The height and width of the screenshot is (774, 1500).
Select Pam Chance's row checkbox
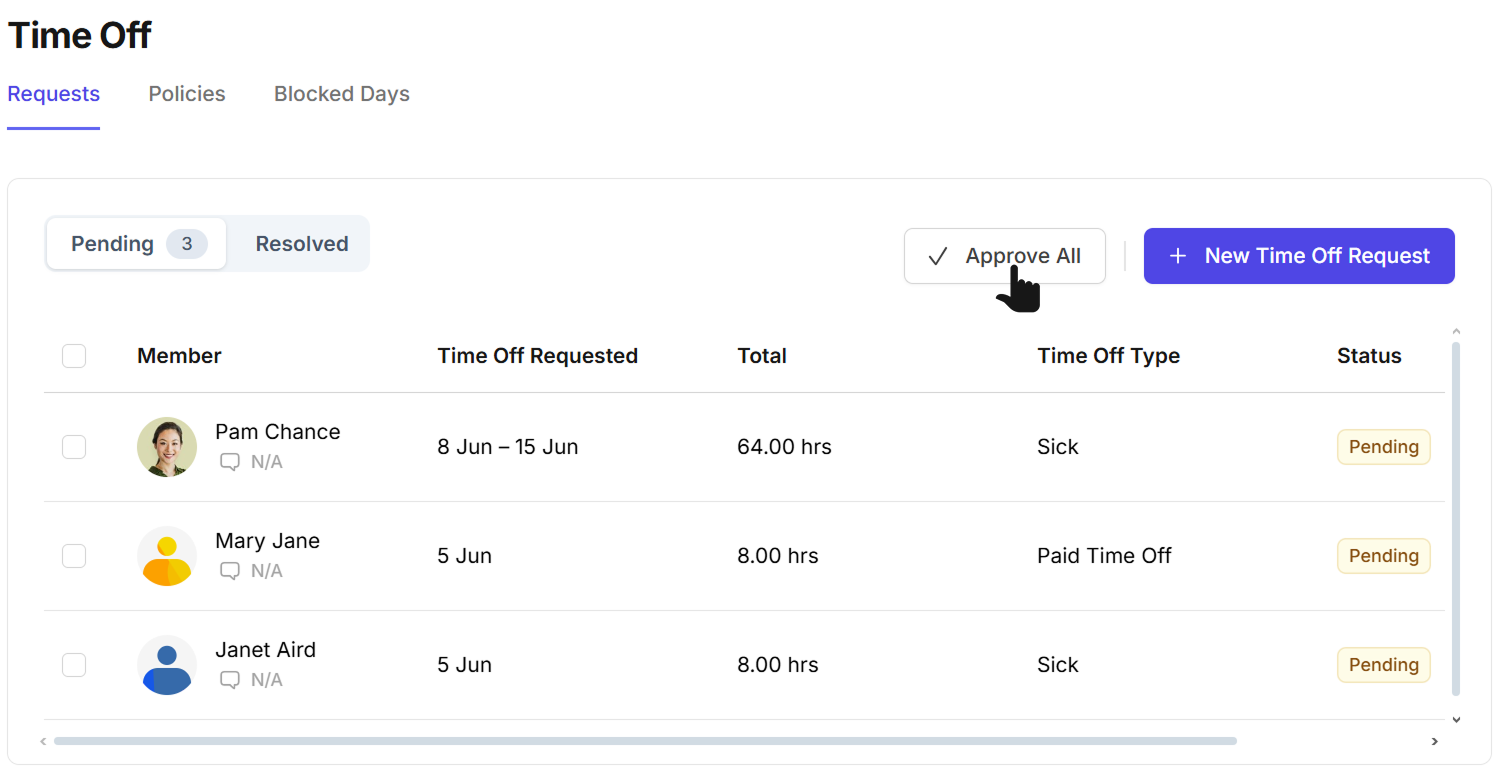coord(74,447)
